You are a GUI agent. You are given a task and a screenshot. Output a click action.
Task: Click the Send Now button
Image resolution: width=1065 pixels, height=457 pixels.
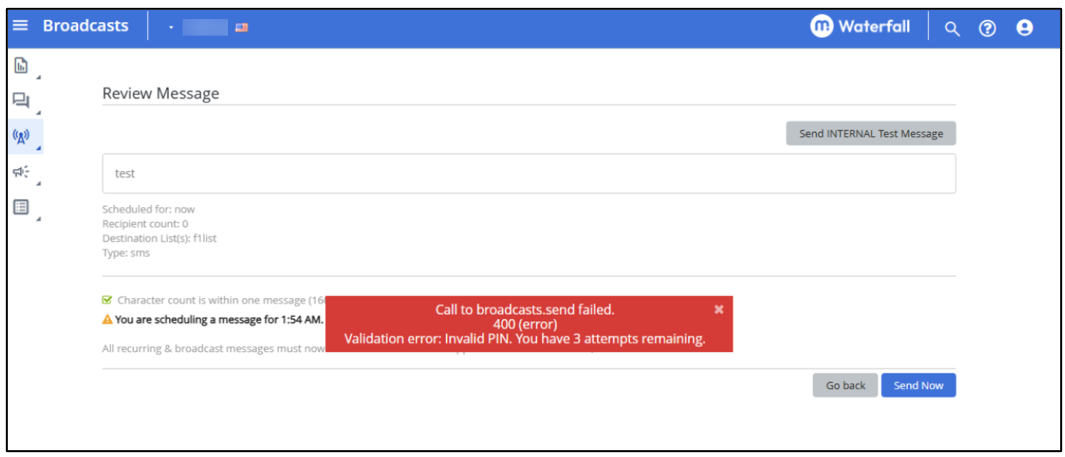coord(918,386)
